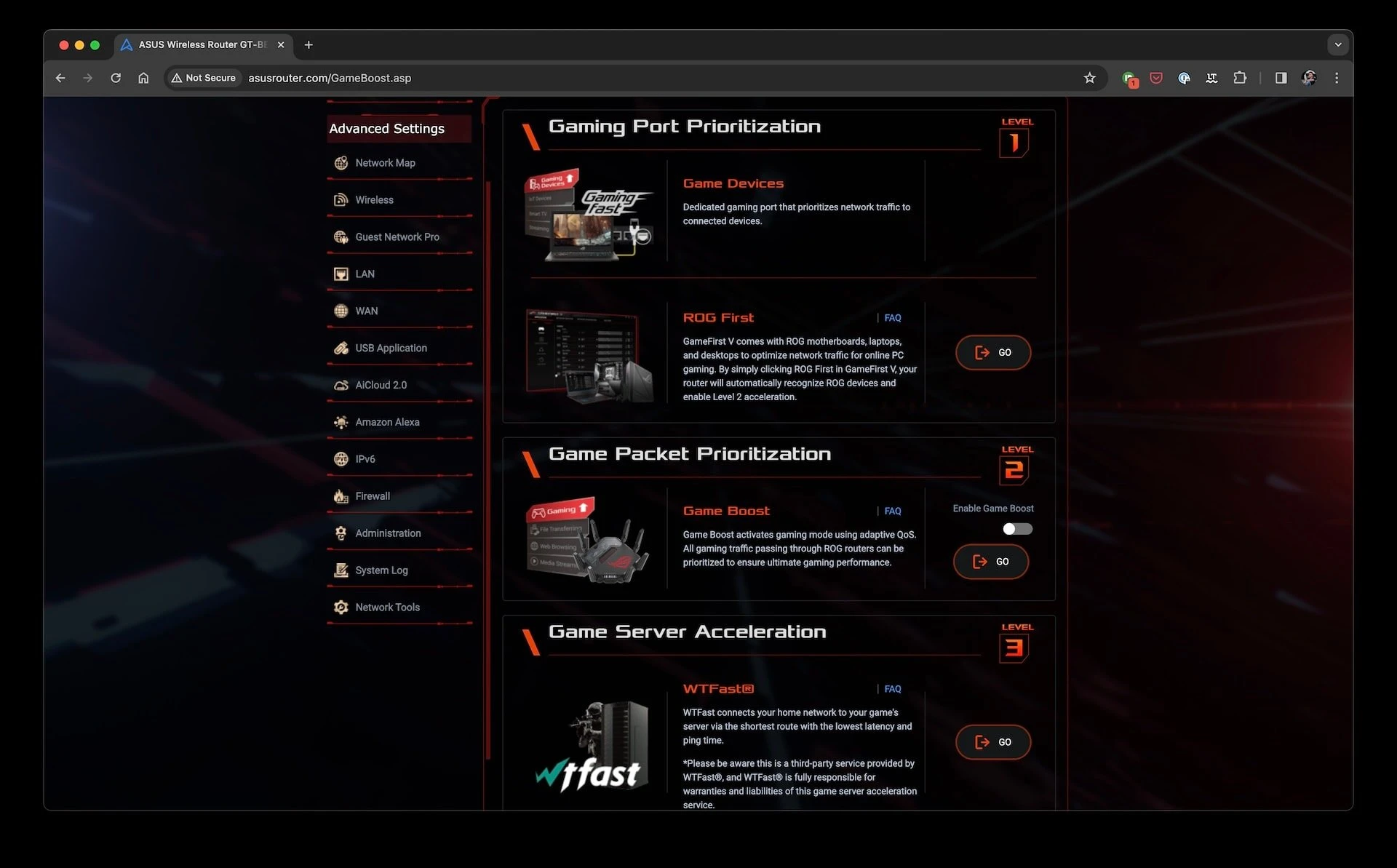This screenshot has height=868, width=1397.
Task: Click the USB Application icon
Action: pos(341,349)
